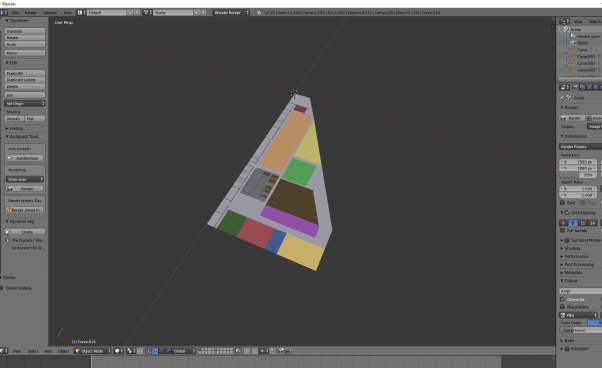Open the Render properties tab icon
Viewport: 602px width, 368px height.
pos(576,87)
